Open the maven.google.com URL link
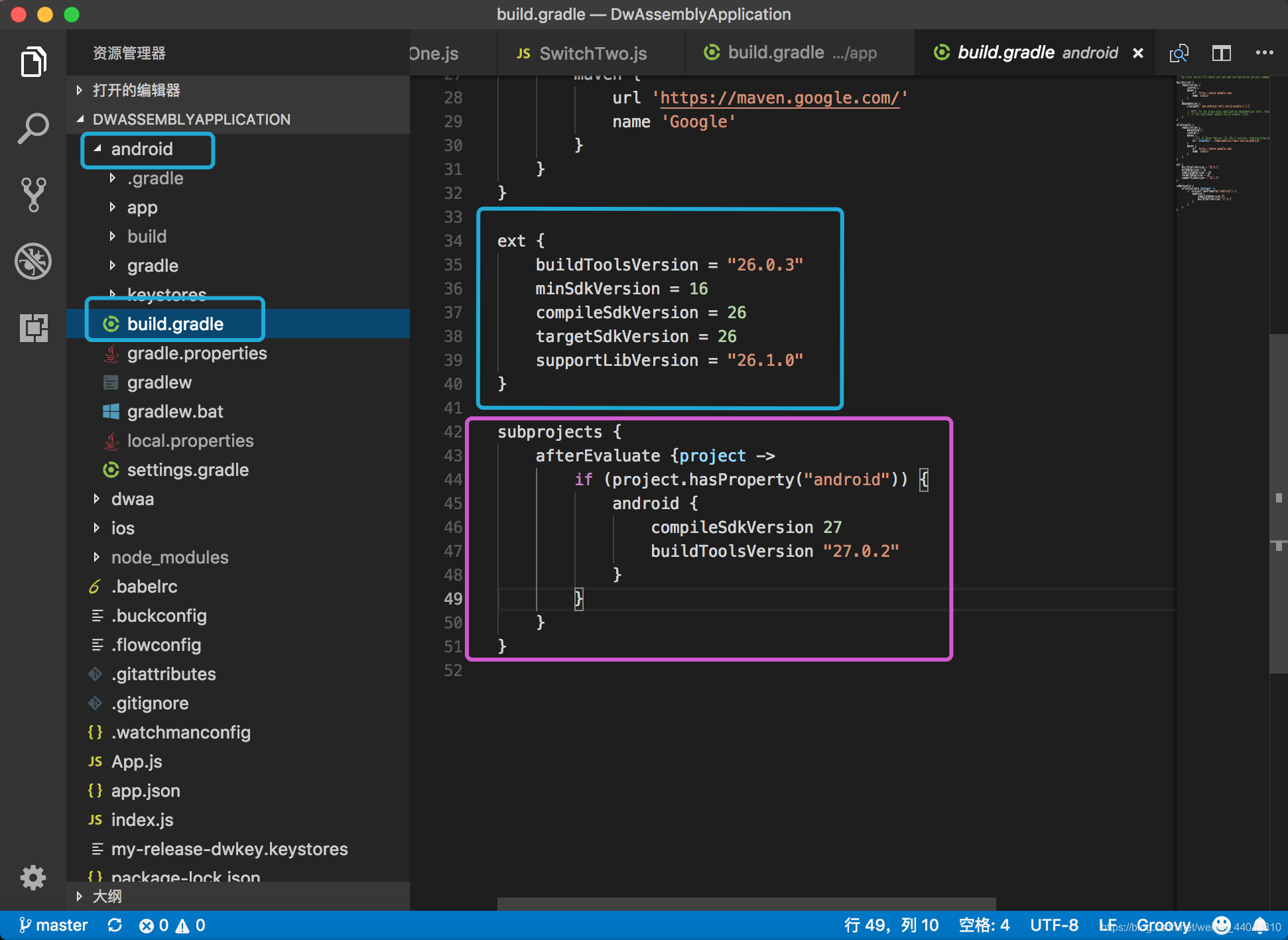Screen dimensions: 1288x940 pos(780,98)
